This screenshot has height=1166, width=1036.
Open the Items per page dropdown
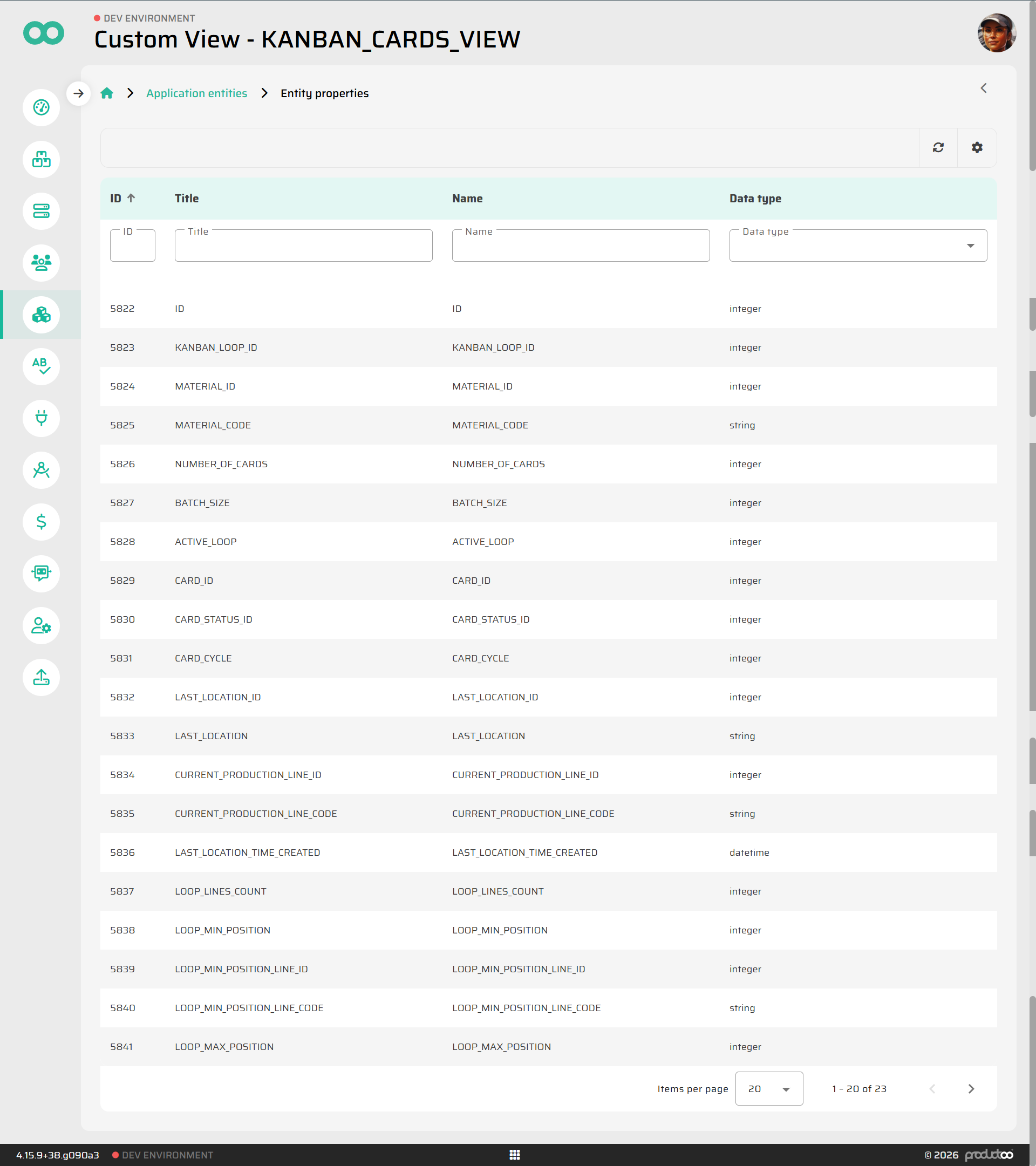[768, 1088]
